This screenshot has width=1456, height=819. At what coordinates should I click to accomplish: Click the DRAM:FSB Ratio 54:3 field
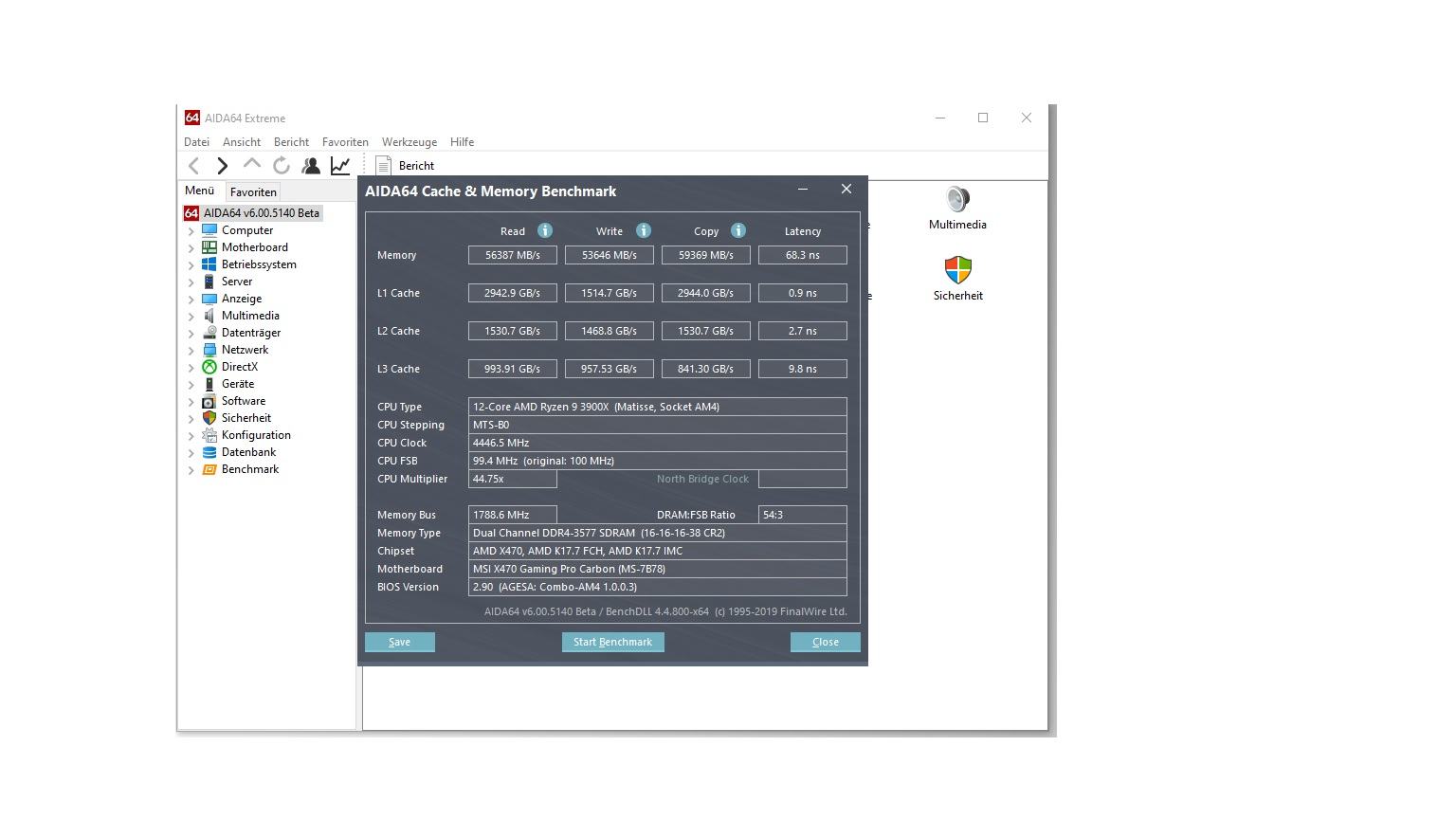pos(803,515)
